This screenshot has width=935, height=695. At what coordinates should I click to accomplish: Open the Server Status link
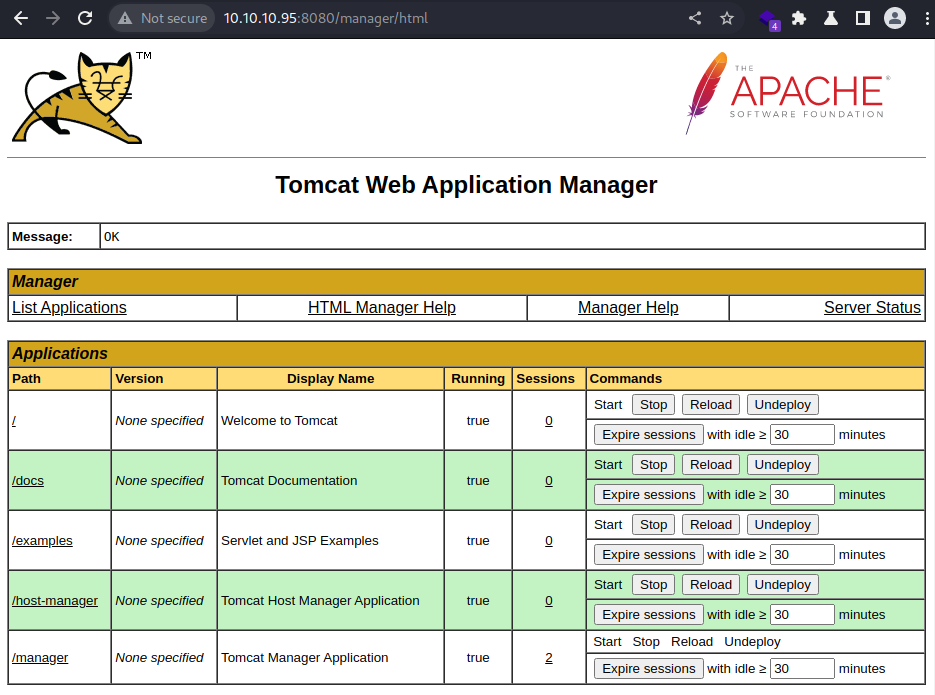[872, 308]
